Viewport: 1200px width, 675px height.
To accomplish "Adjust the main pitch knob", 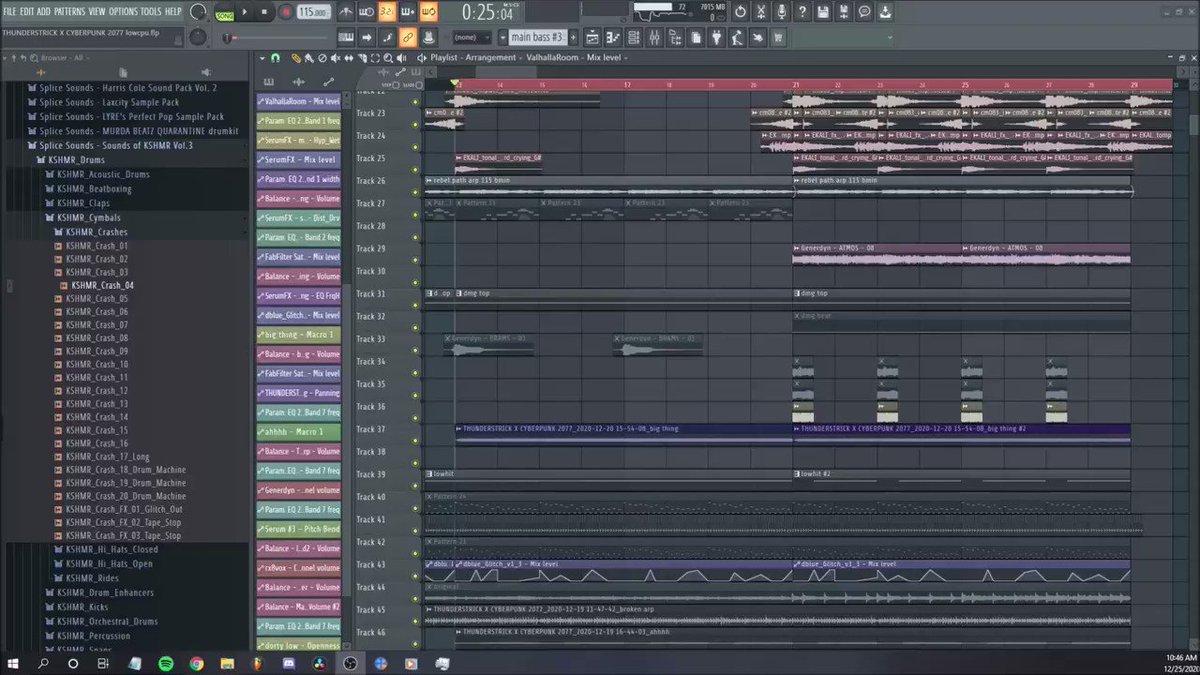I will tap(199, 38).
